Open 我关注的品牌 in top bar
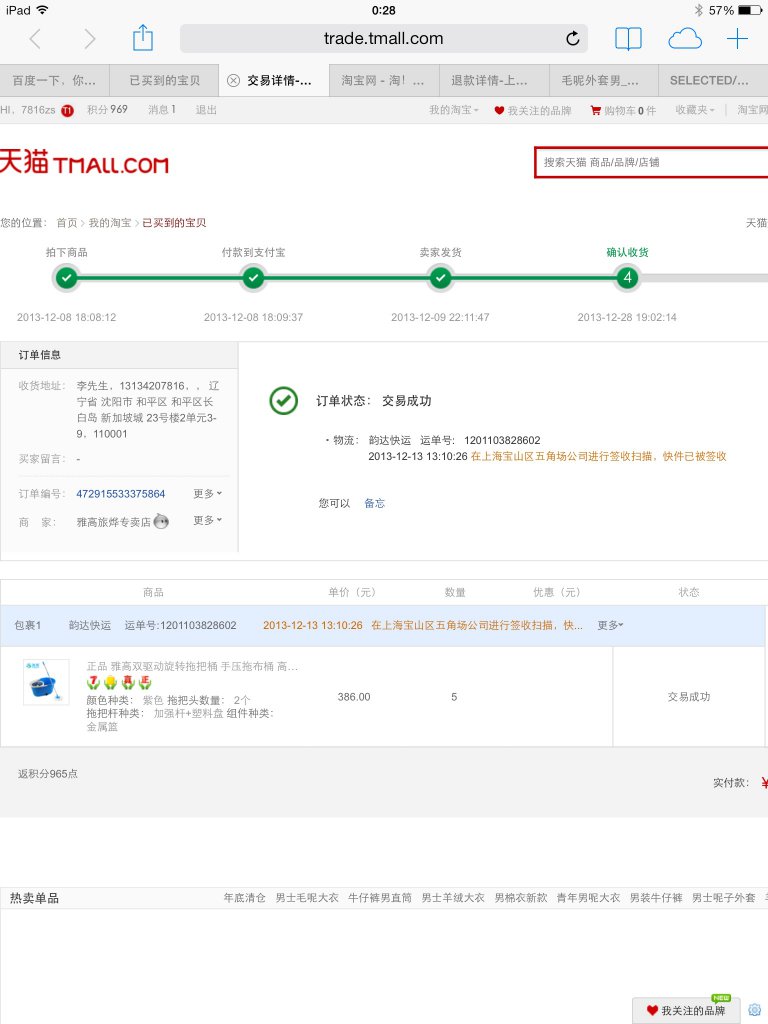This screenshot has width=768, height=1024. click(533, 110)
